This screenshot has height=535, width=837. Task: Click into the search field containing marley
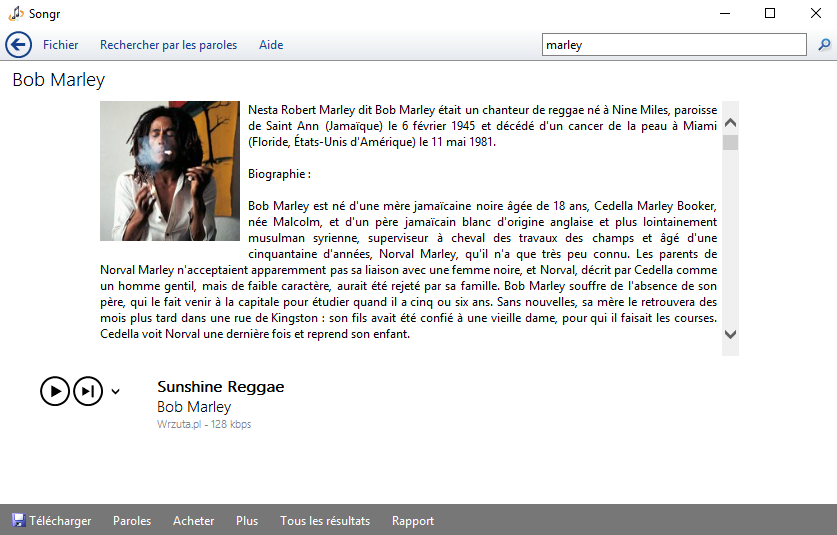point(674,45)
